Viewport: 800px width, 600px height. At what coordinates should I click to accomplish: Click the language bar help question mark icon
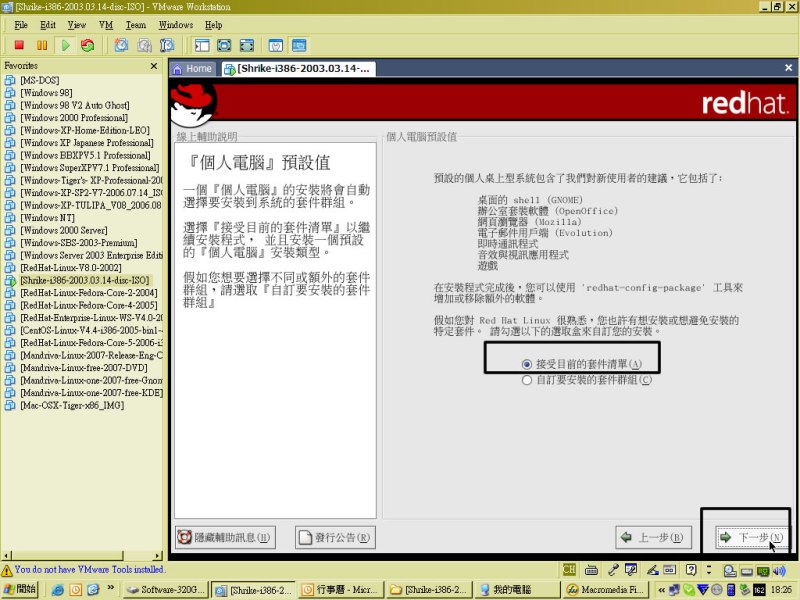click(x=691, y=569)
